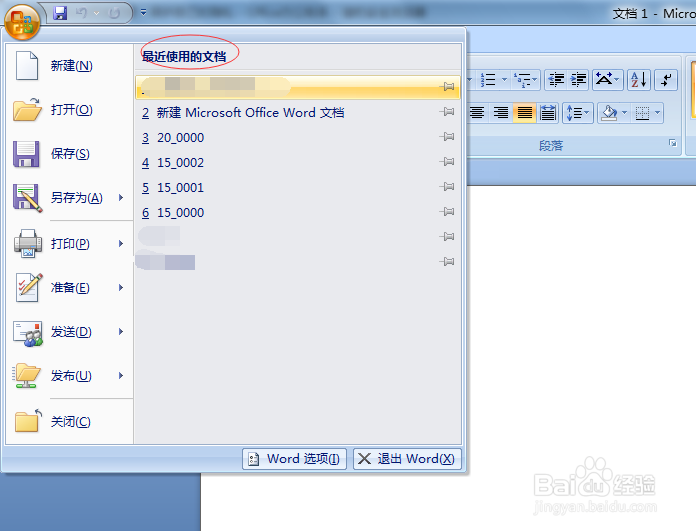
Task: Open the 段落 dialog launcher
Action: pos(672,143)
